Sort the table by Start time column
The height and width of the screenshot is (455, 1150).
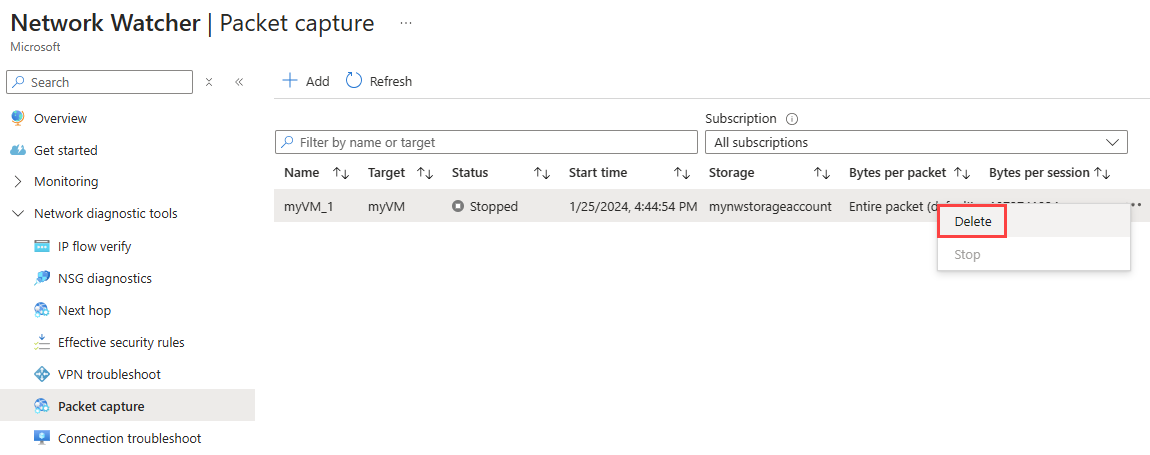682,173
